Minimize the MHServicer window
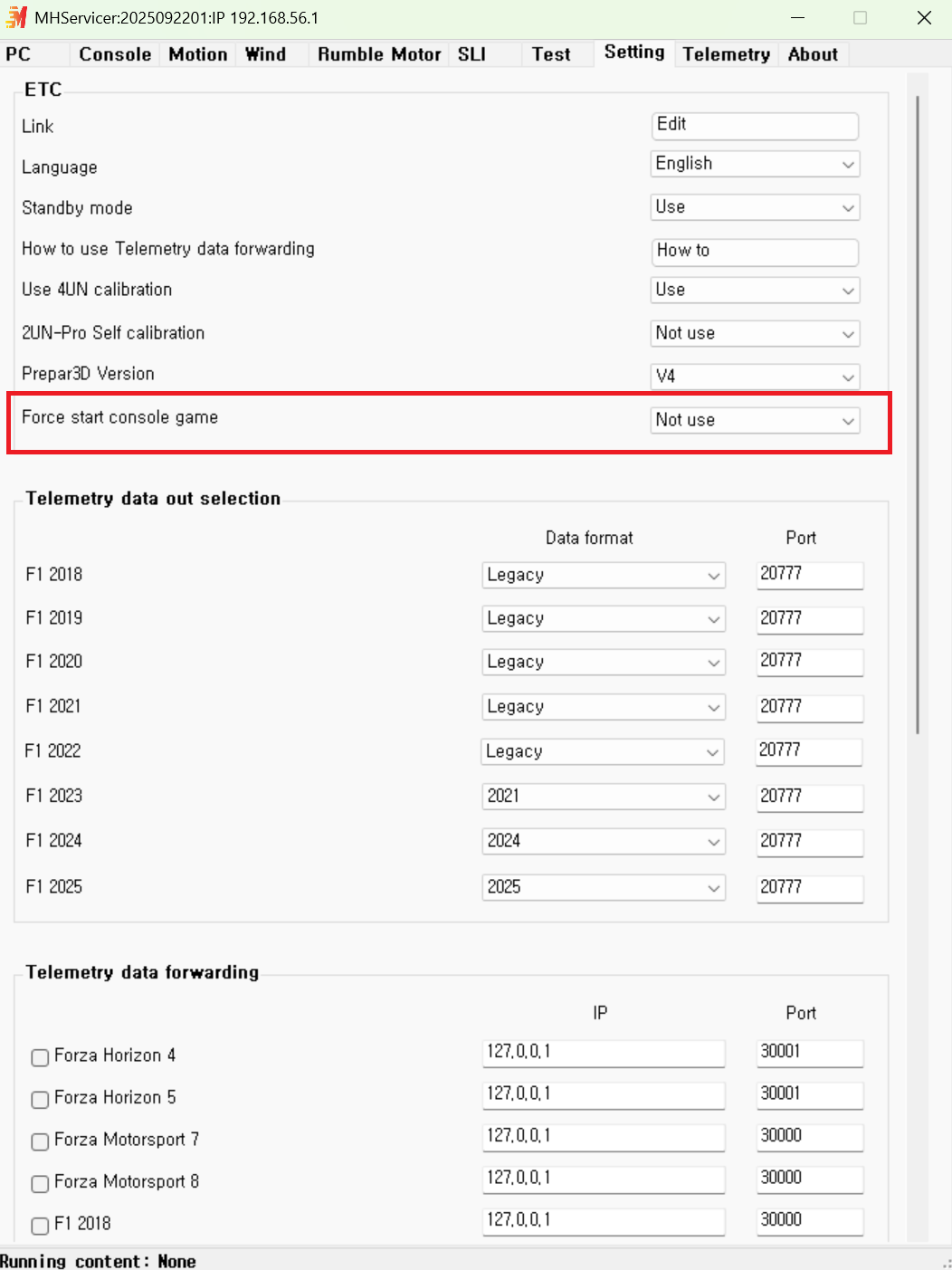 coord(797,18)
